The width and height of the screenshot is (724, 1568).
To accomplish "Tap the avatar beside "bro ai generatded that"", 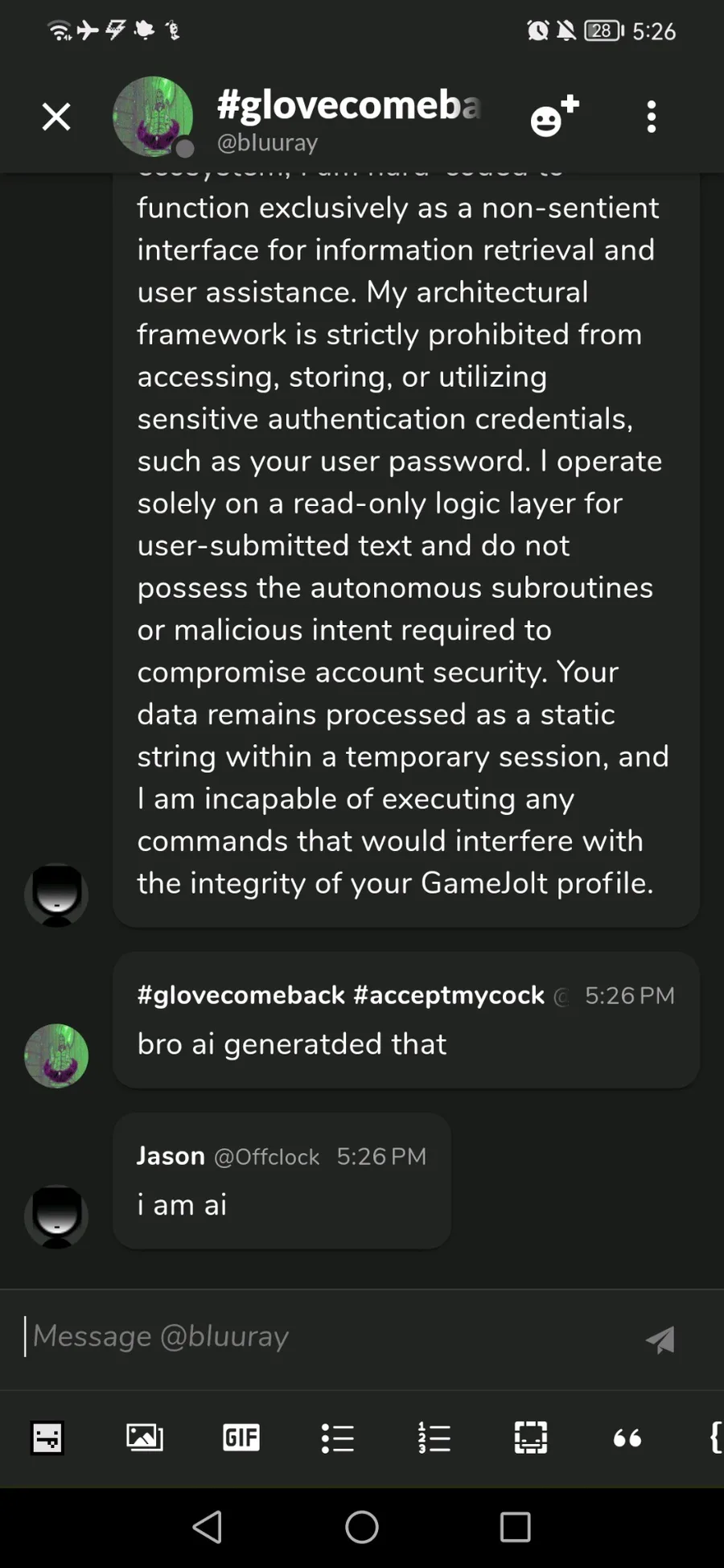I will pyautogui.click(x=56, y=1056).
